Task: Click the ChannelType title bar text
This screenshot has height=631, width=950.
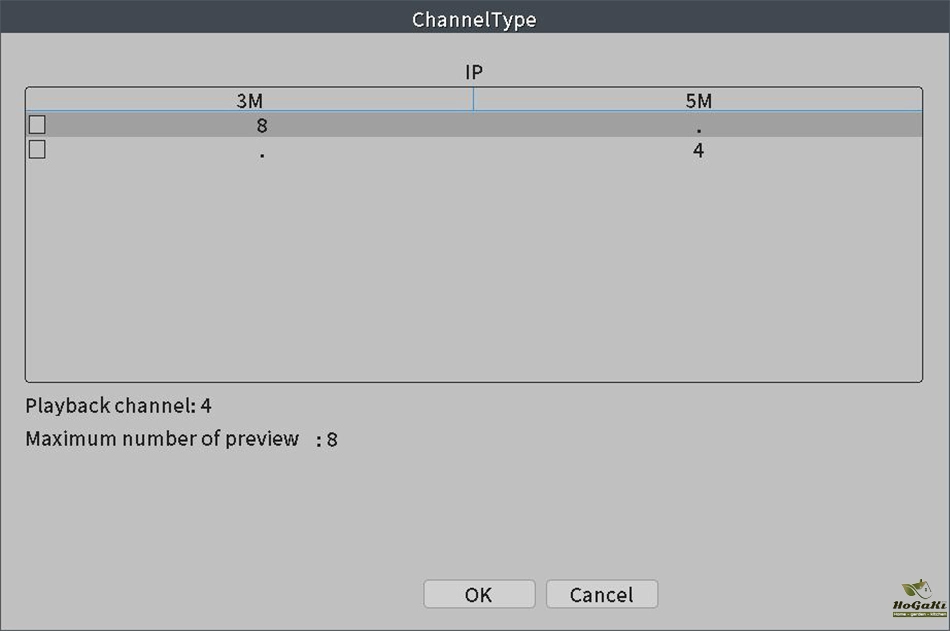Action: 474,20
